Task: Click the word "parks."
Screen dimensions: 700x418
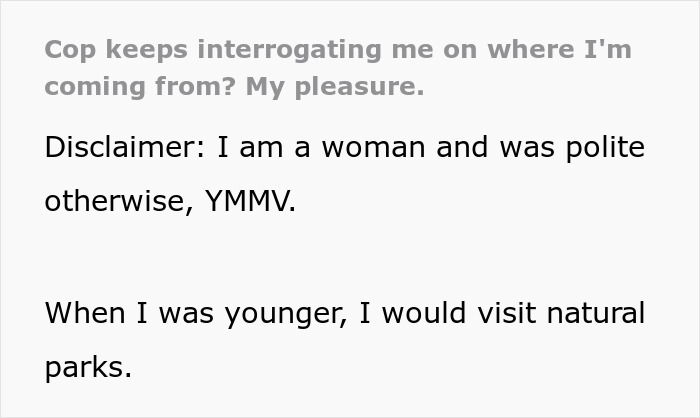Action: (x=88, y=366)
